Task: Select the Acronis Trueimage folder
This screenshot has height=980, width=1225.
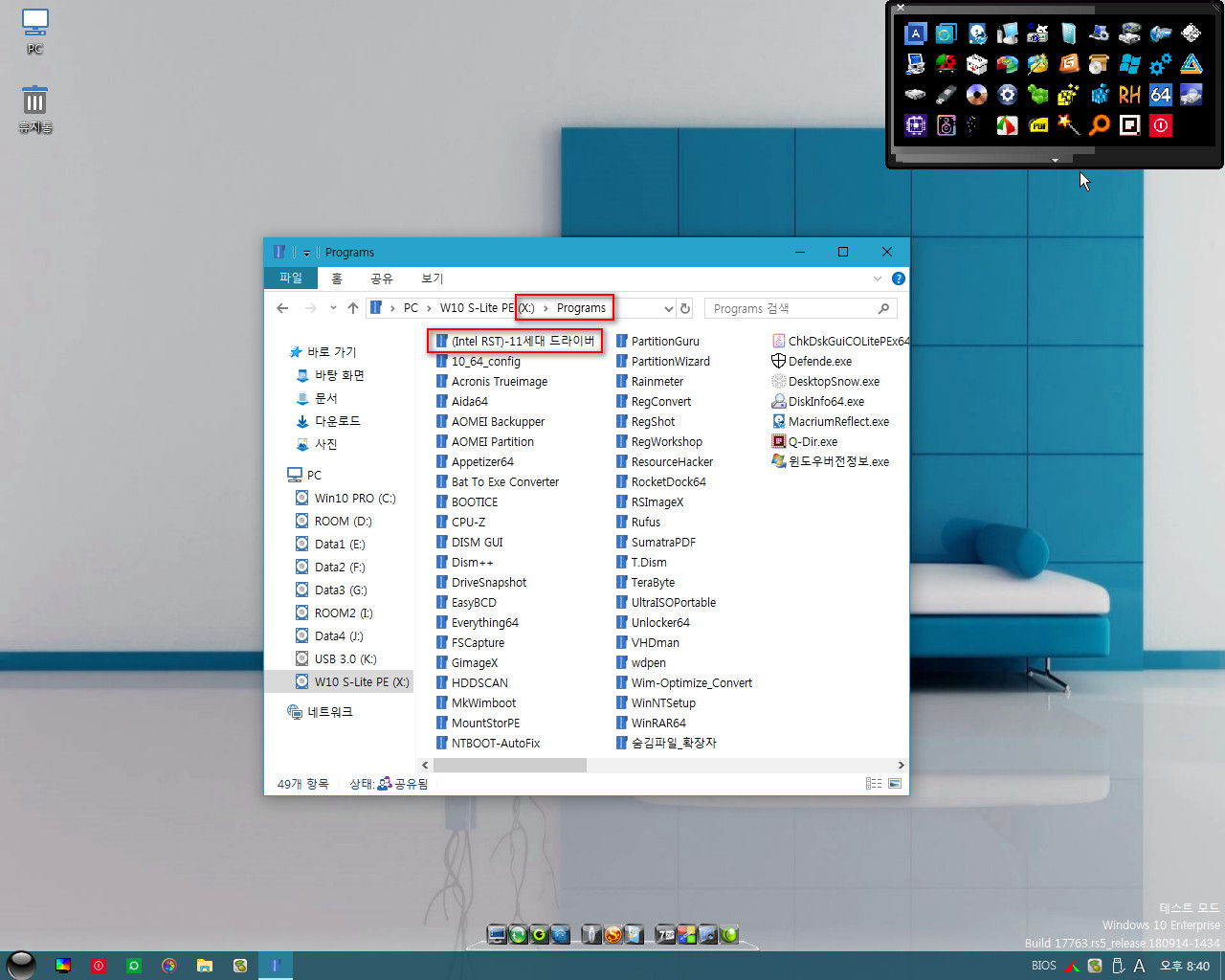Action: [499, 382]
